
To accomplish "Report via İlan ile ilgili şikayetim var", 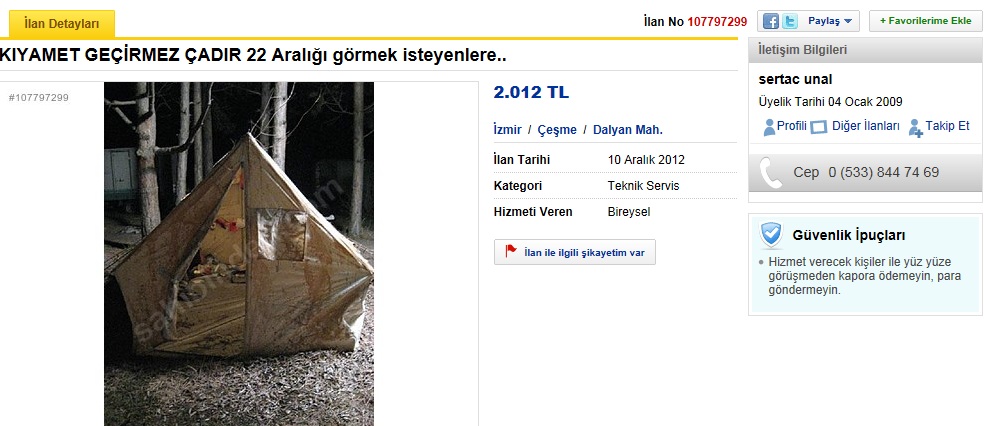I will click(575, 252).
